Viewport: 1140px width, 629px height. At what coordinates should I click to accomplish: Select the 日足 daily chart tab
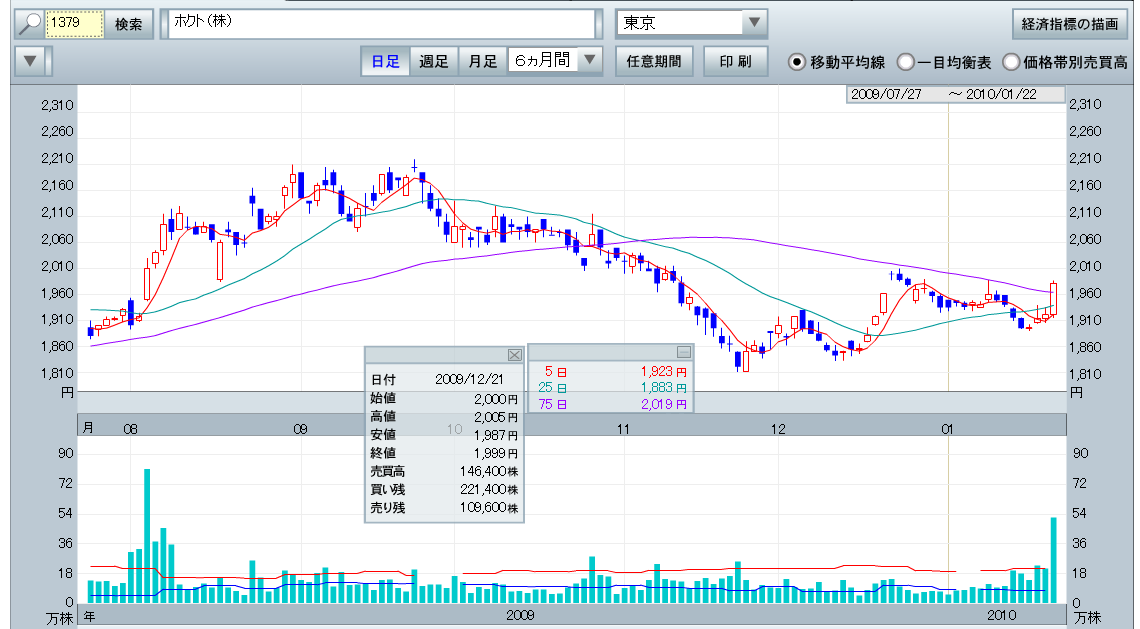click(385, 62)
